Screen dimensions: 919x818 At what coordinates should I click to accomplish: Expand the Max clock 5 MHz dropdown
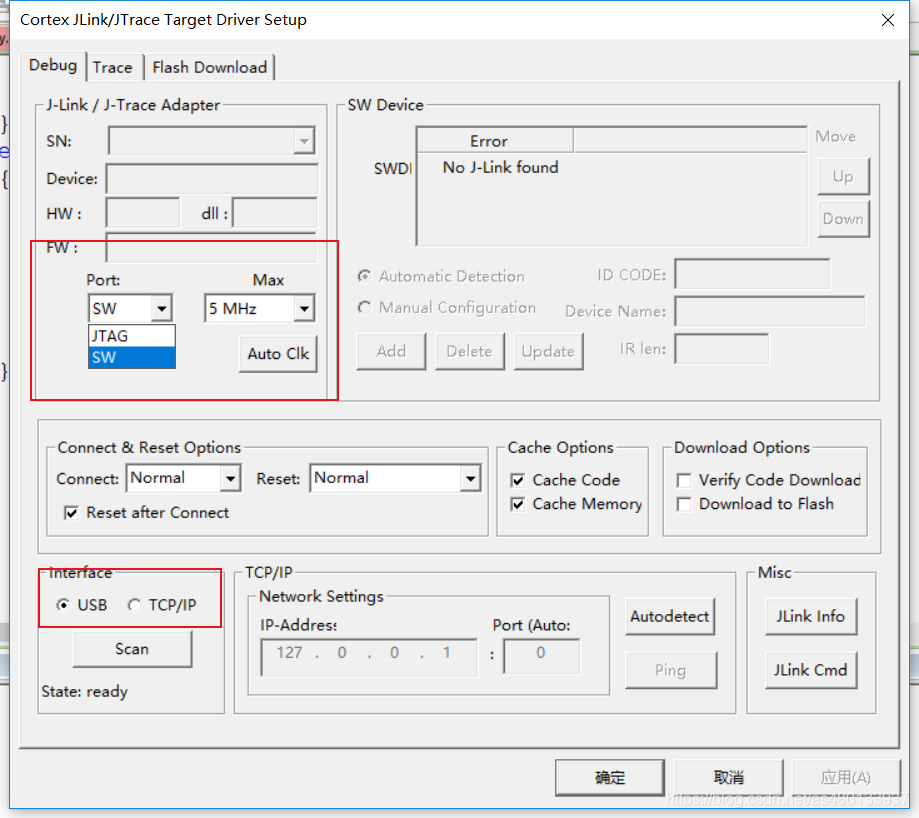tap(304, 309)
